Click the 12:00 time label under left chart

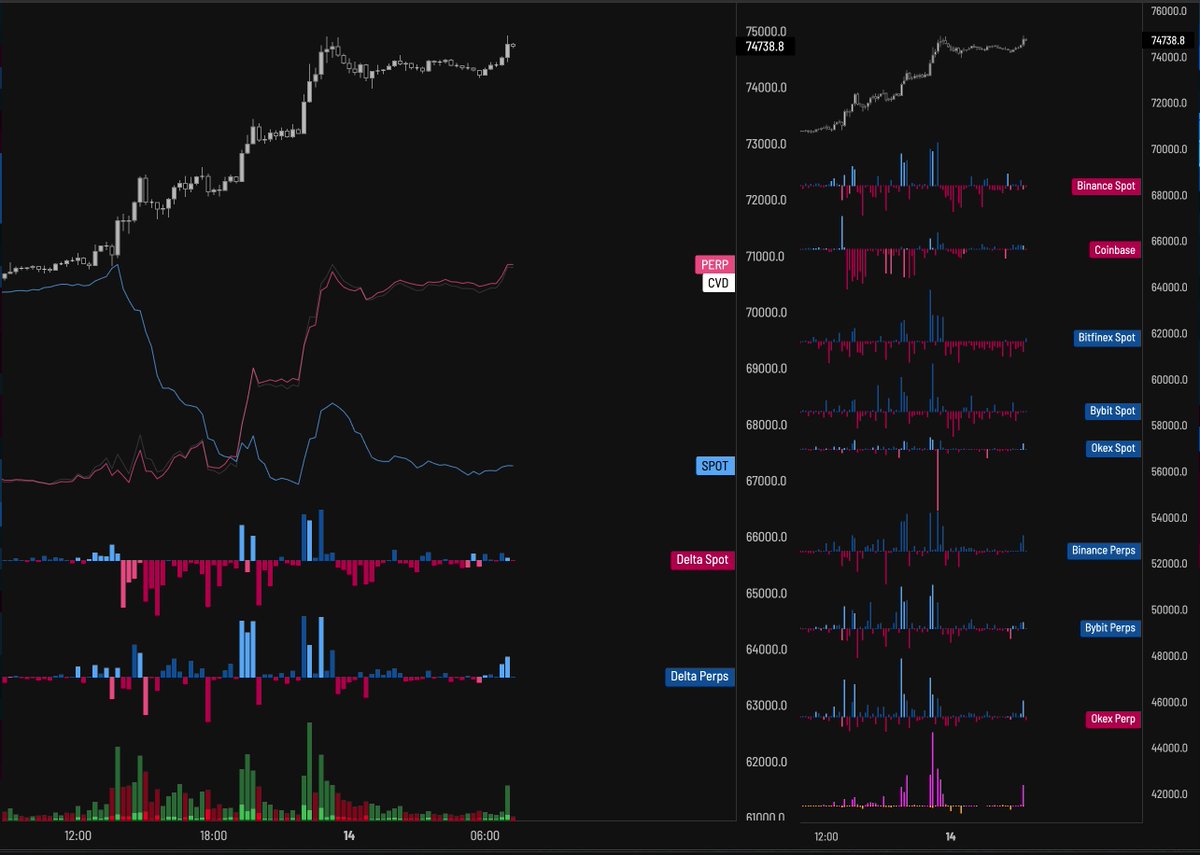78,835
